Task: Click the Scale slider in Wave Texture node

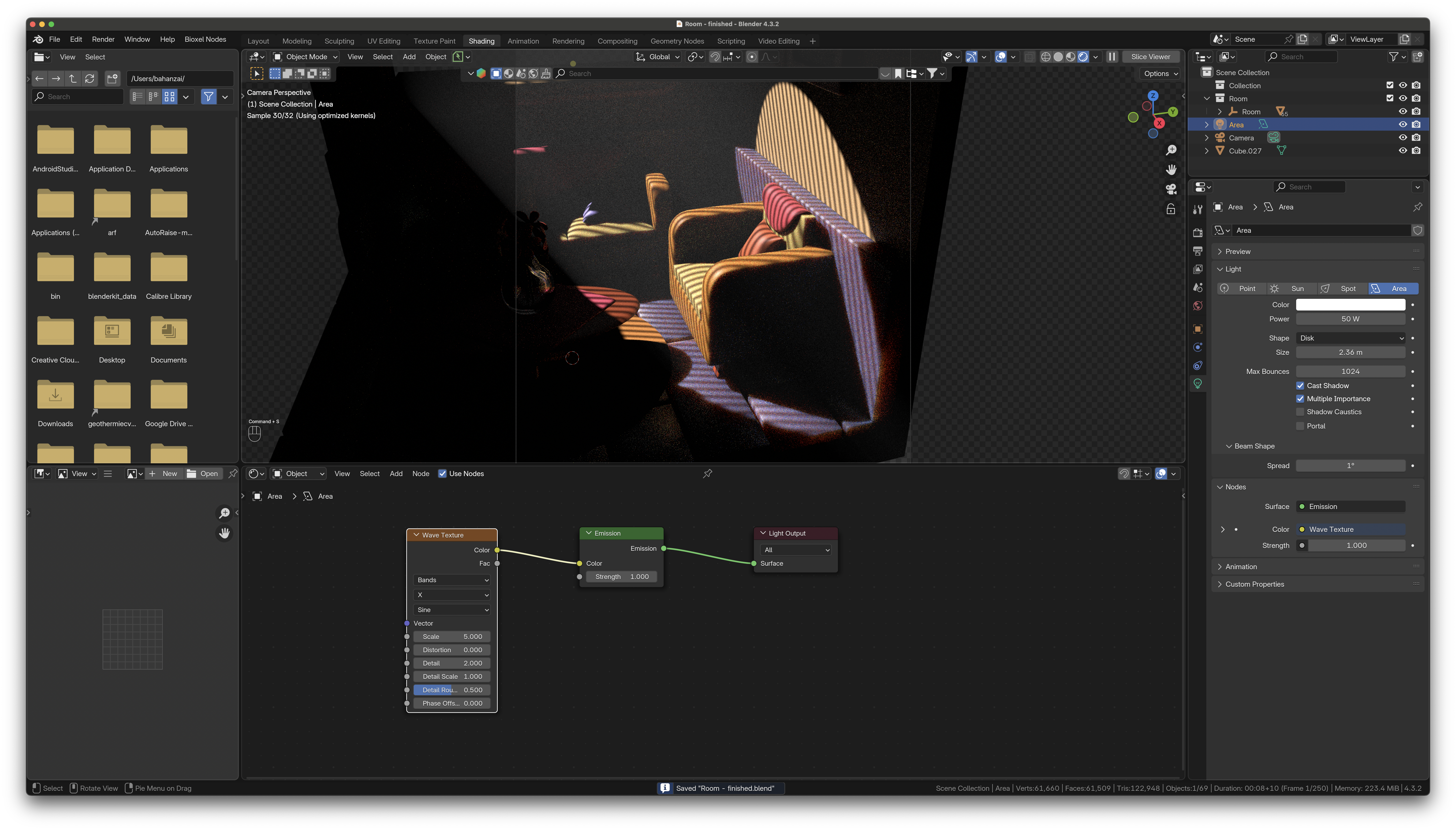Action: (452, 637)
